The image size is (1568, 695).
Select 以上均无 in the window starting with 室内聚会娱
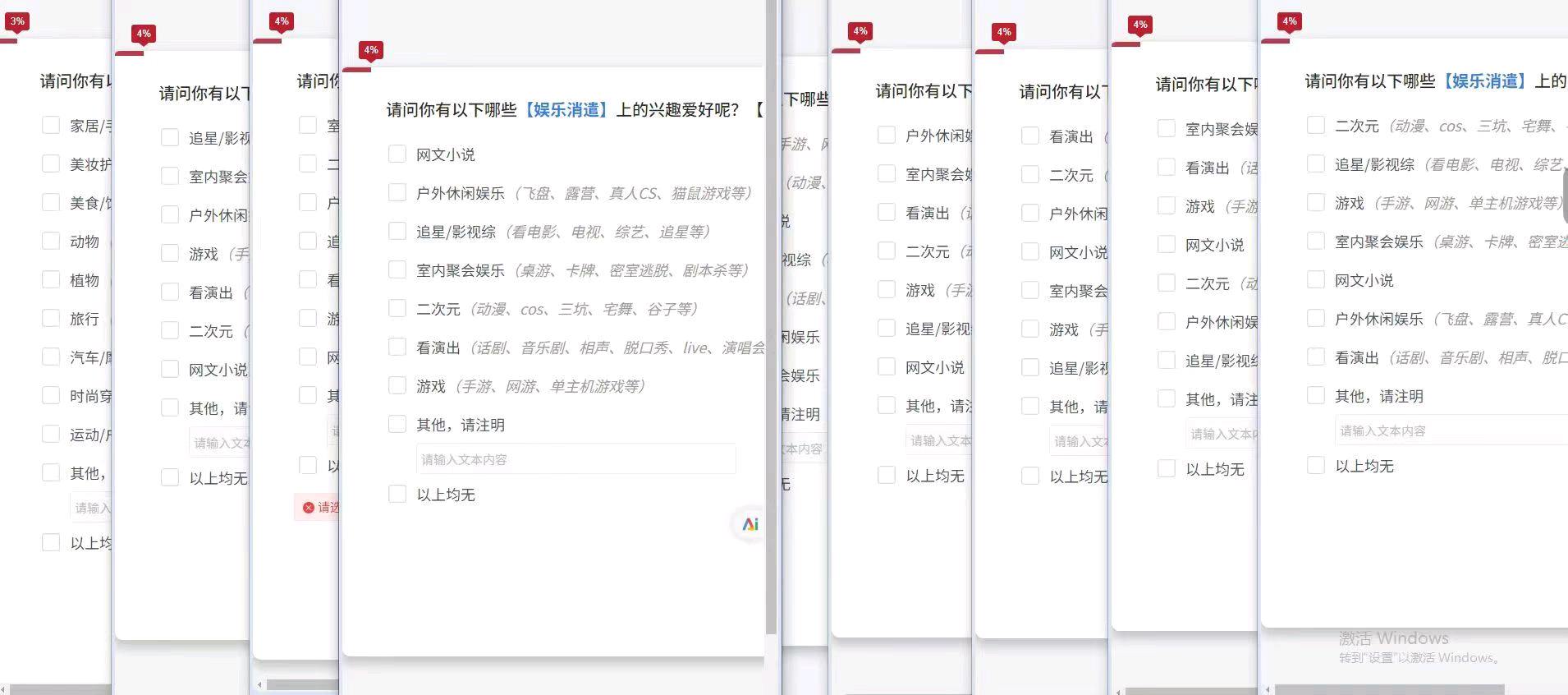coord(1167,468)
